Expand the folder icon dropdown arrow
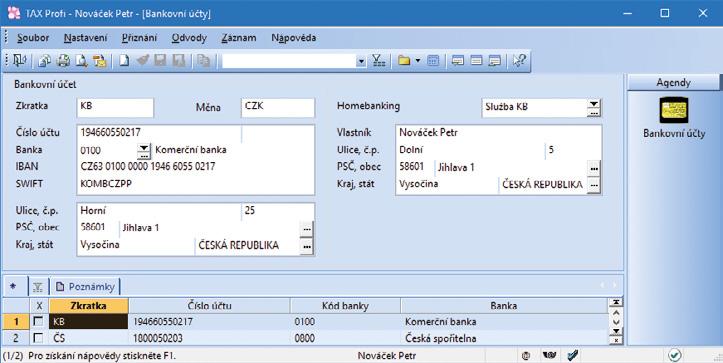 418,61
